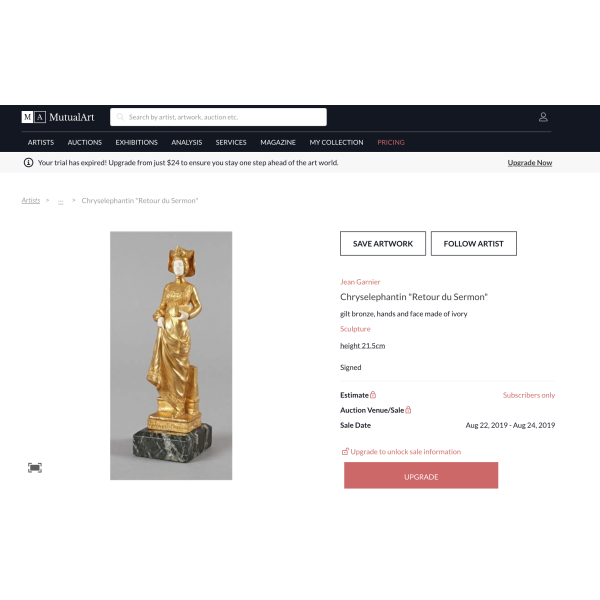Viewport: 600px width, 600px height.
Task: Follow the Upgrade Now link
Action: point(530,163)
